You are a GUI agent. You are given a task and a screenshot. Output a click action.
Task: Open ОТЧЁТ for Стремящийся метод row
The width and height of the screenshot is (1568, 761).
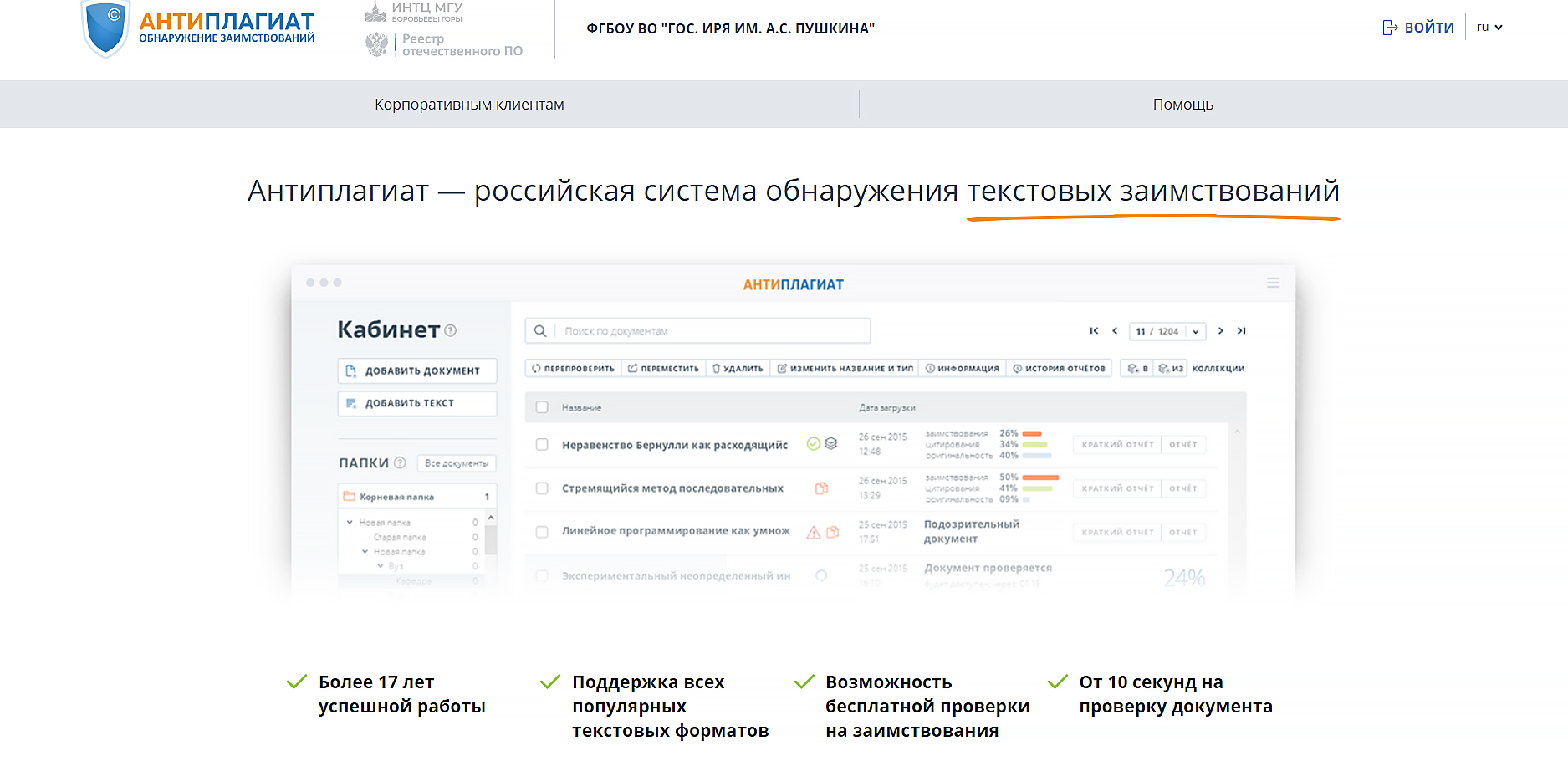pos(1183,488)
